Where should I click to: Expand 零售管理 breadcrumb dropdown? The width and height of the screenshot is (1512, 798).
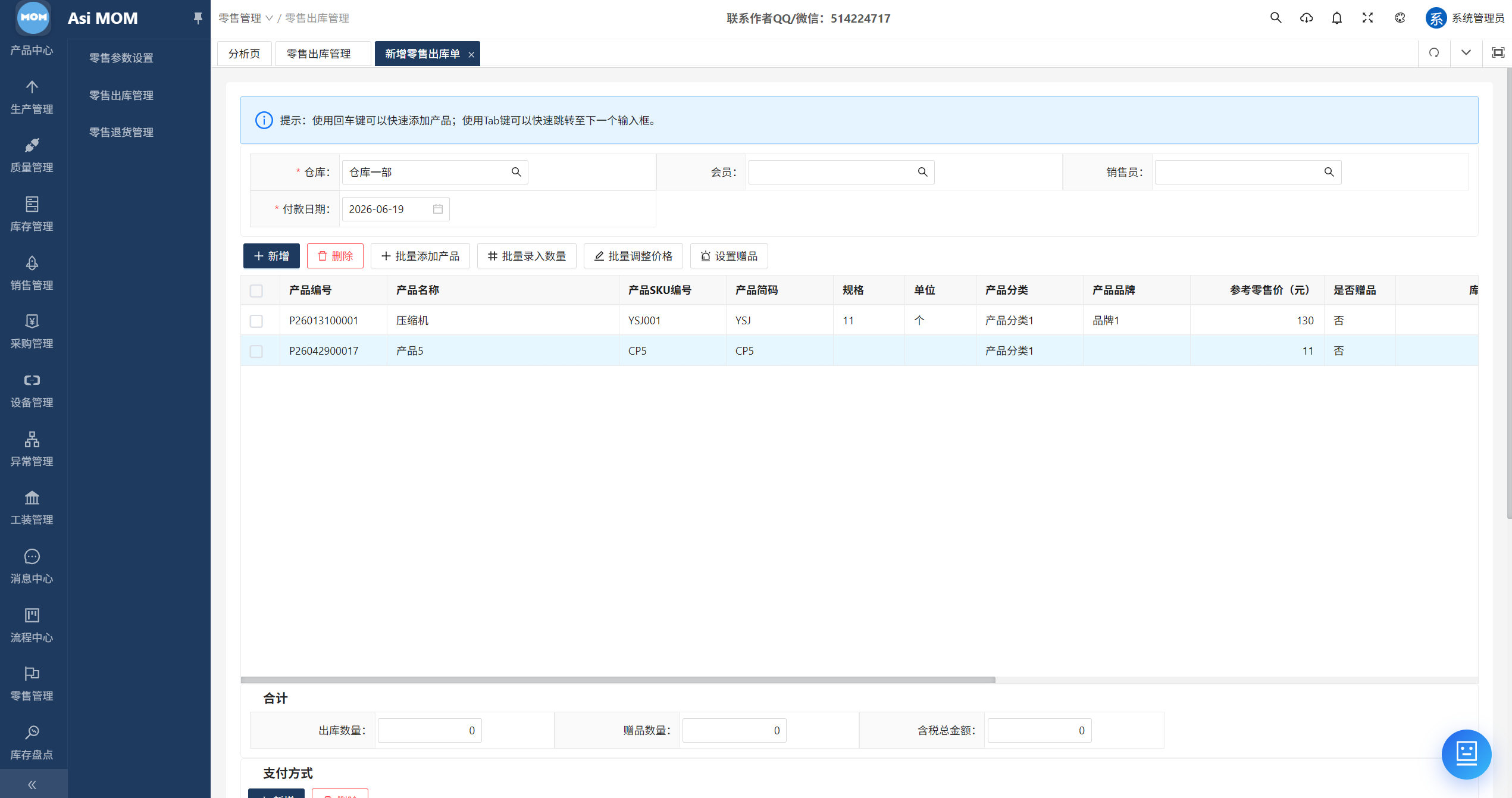(x=245, y=18)
